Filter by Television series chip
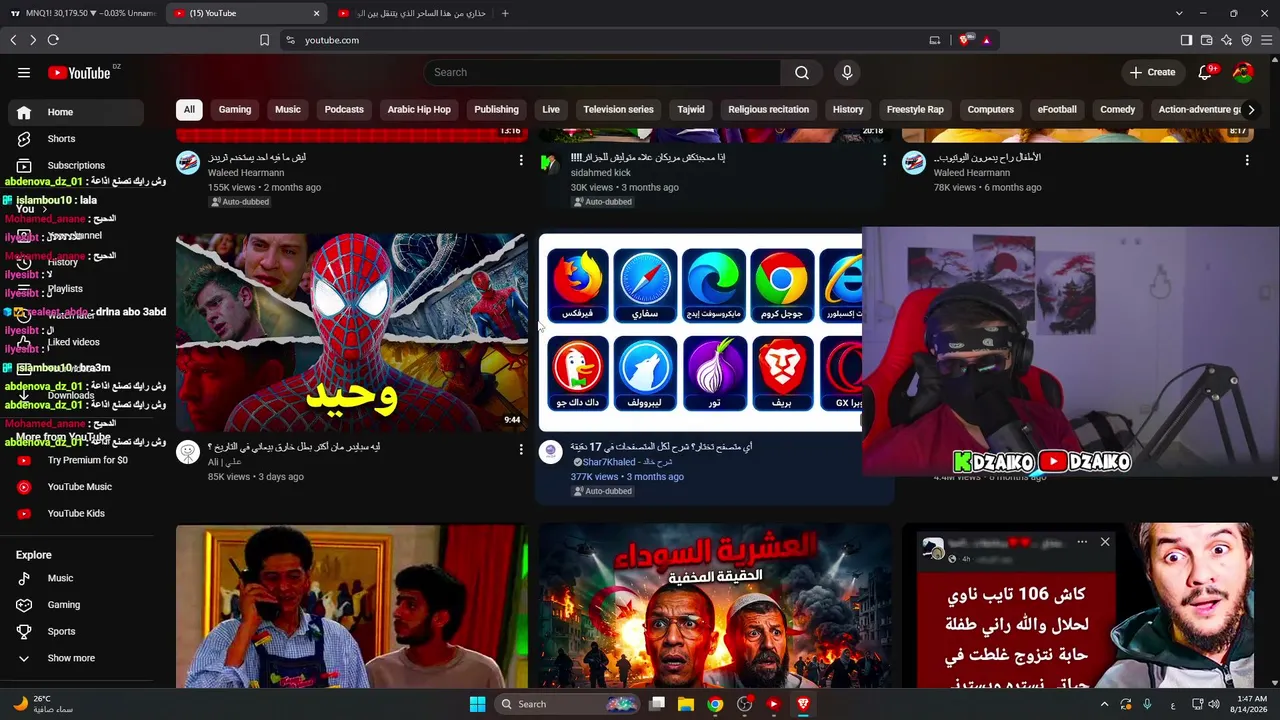Viewport: 1280px width, 720px height. point(618,110)
